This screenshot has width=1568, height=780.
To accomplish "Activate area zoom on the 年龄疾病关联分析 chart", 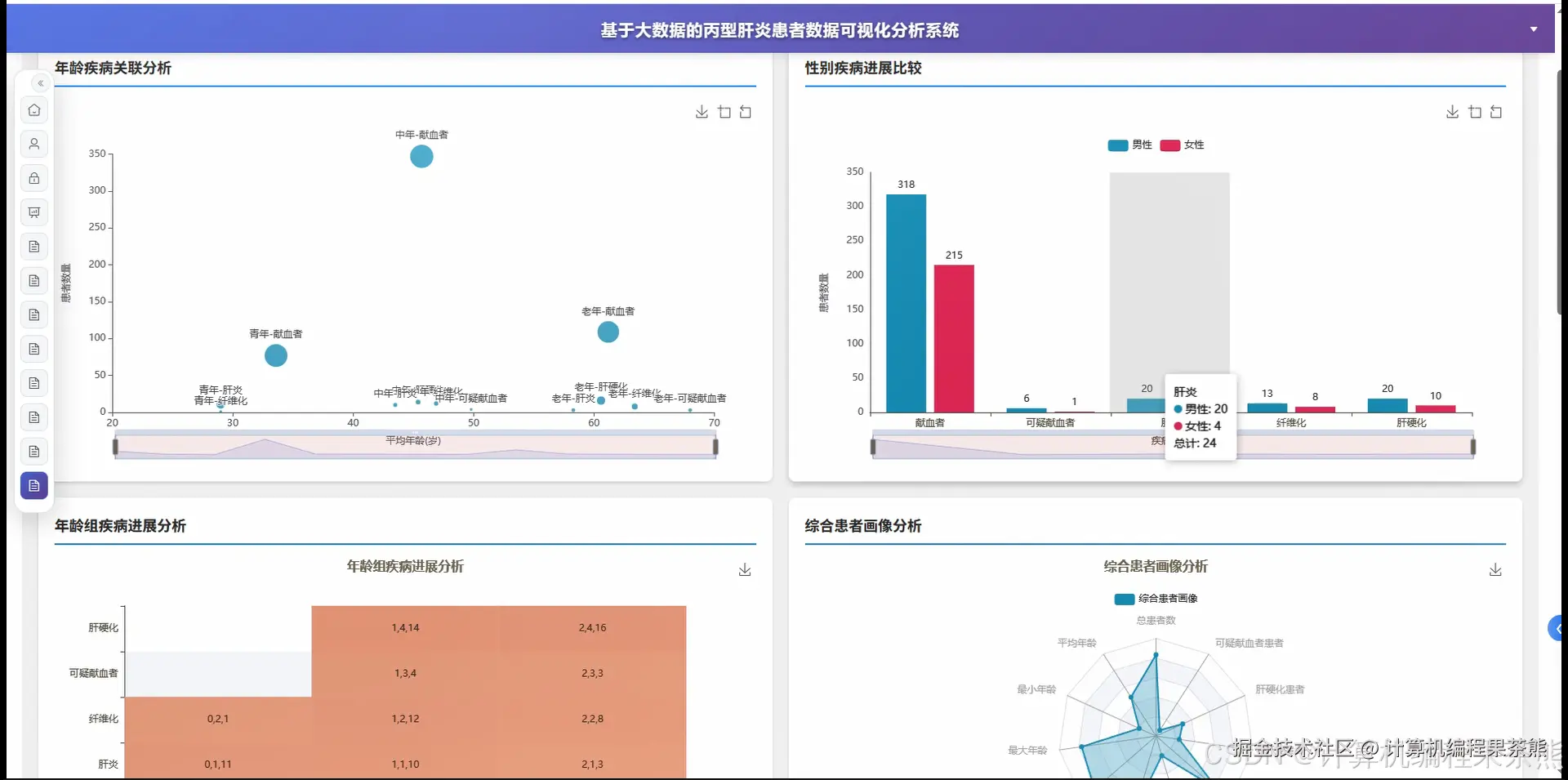I will tap(724, 112).
